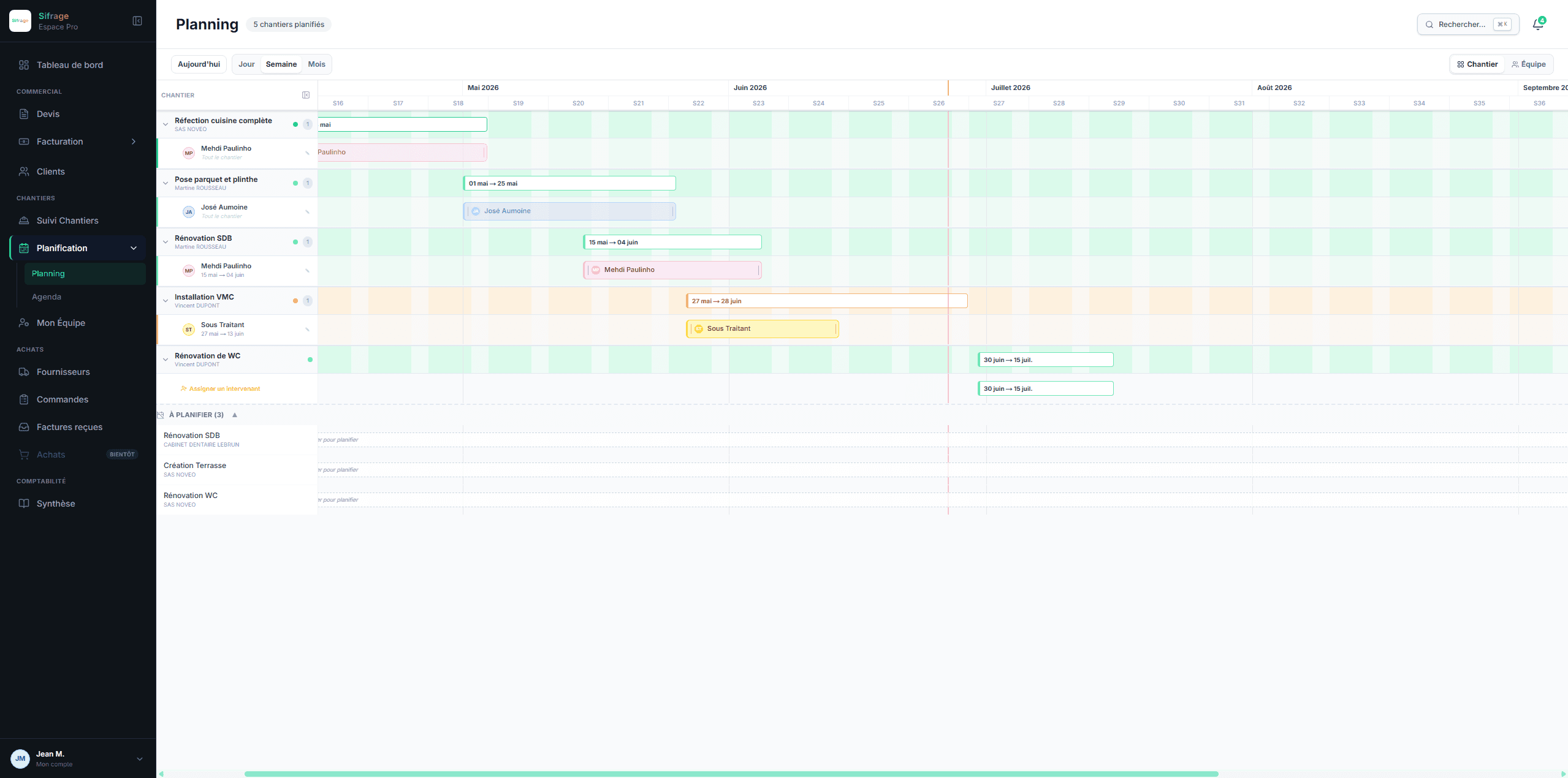Collapse the Rénovation de WC row
Screen dimensions: 1568x778
coord(166,360)
